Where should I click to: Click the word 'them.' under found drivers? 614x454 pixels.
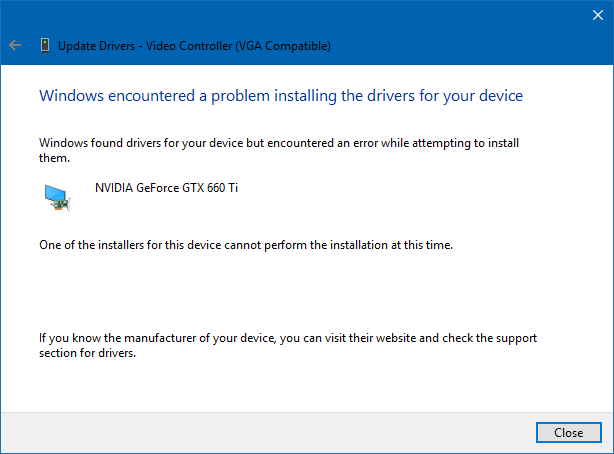click(x=54, y=158)
